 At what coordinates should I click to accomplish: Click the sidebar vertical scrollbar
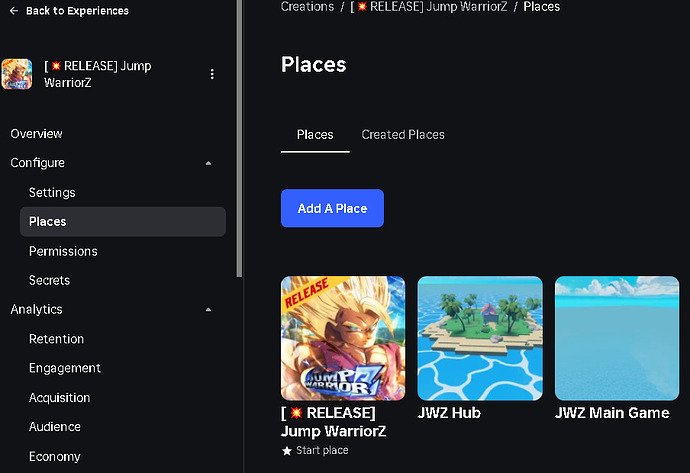[x=239, y=139]
